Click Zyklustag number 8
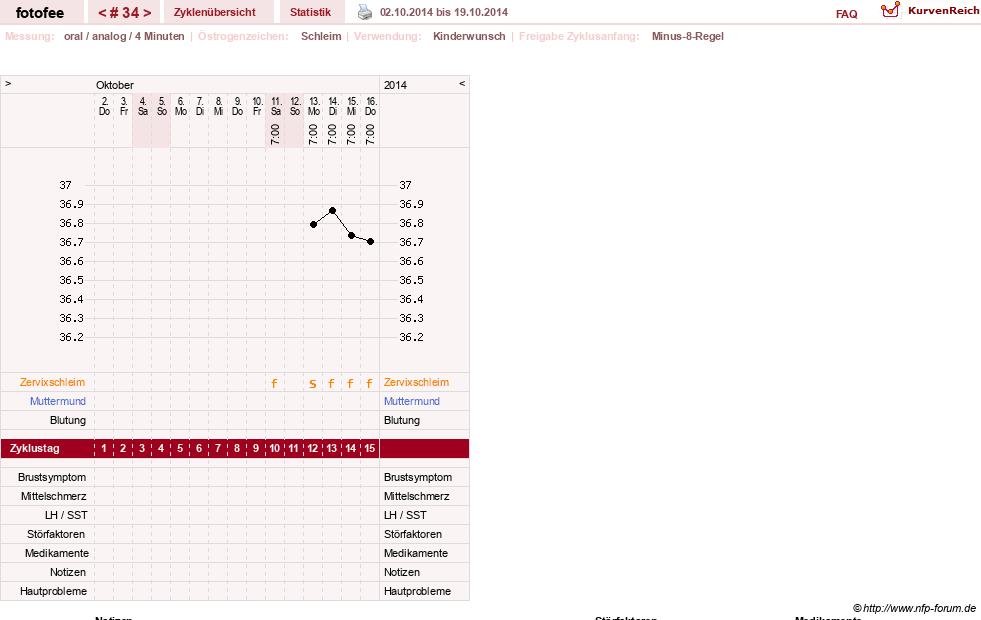Viewport: 981px width, 620px height. (x=236, y=449)
